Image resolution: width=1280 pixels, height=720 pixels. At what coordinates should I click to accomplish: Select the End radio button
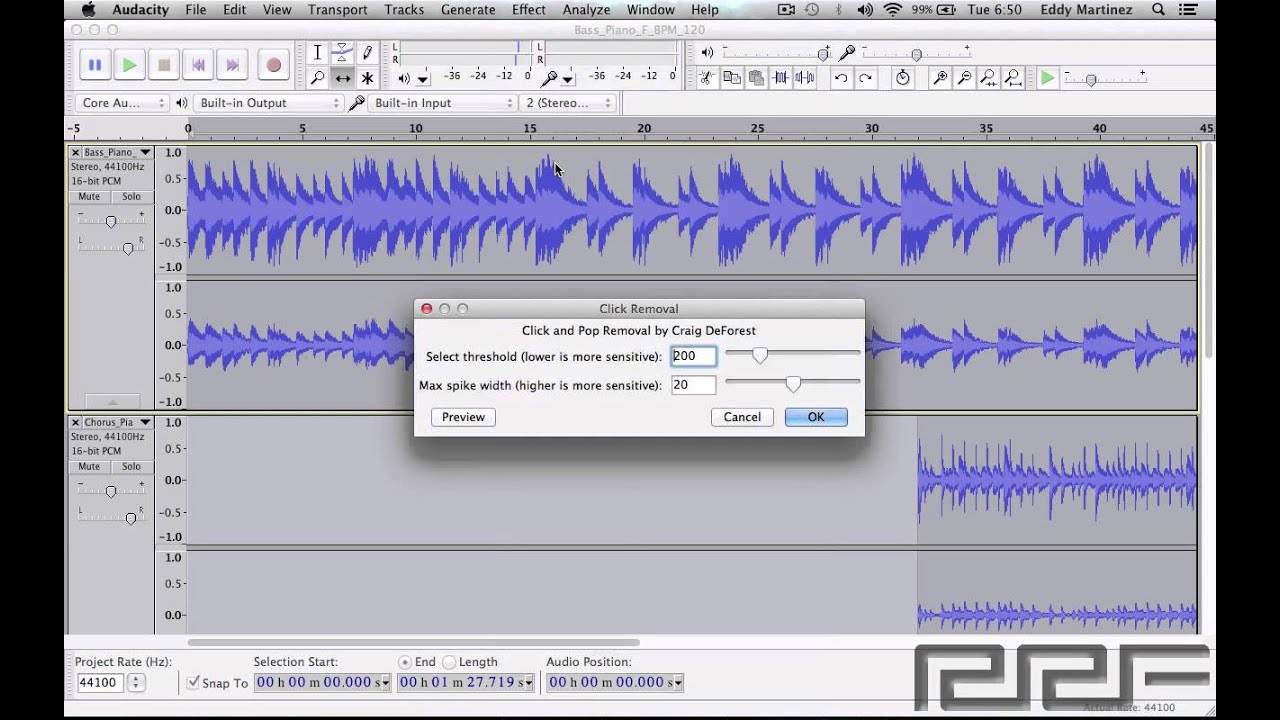[405, 662]
